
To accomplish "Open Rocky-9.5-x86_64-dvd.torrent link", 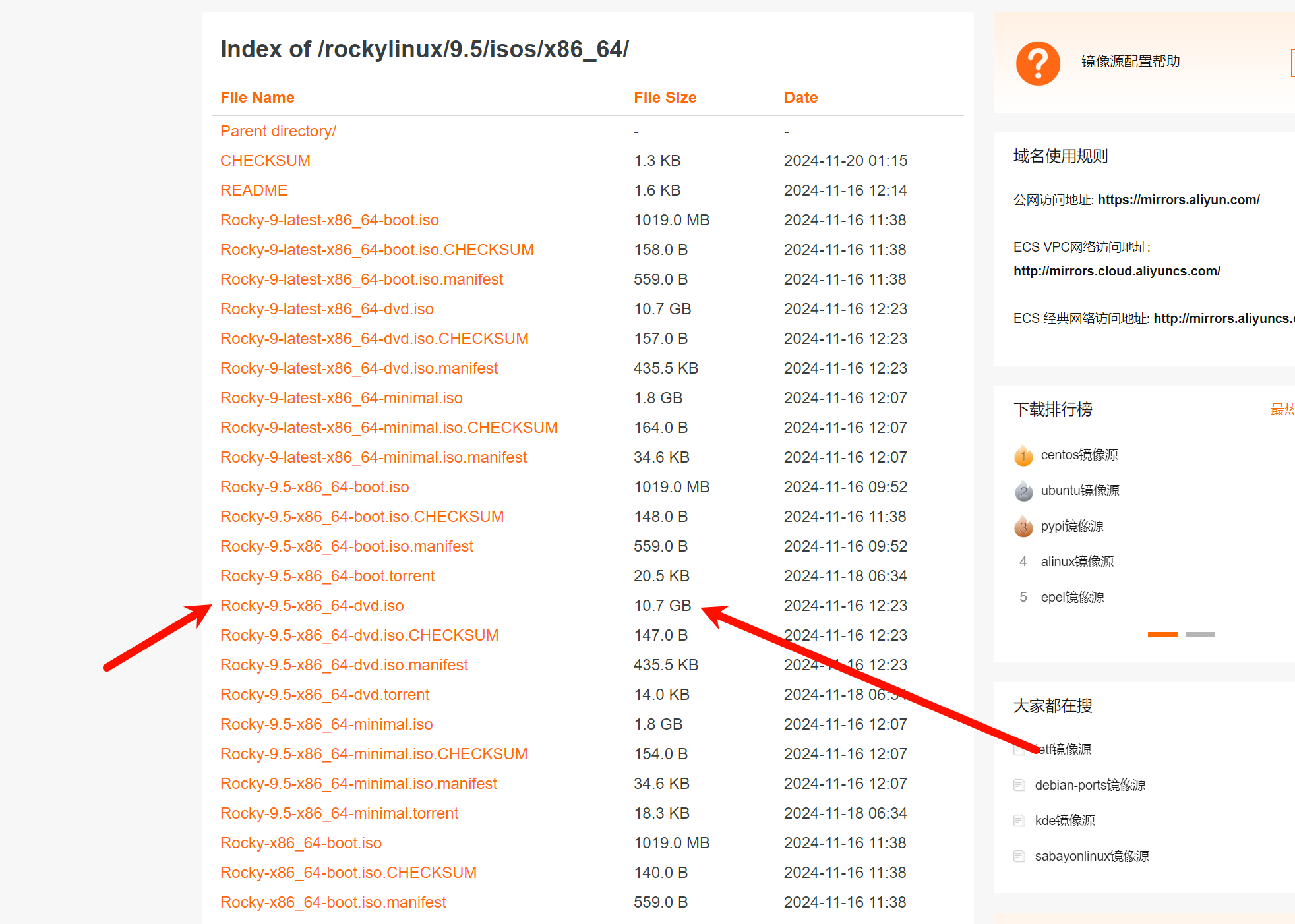I will click(324, 695).
